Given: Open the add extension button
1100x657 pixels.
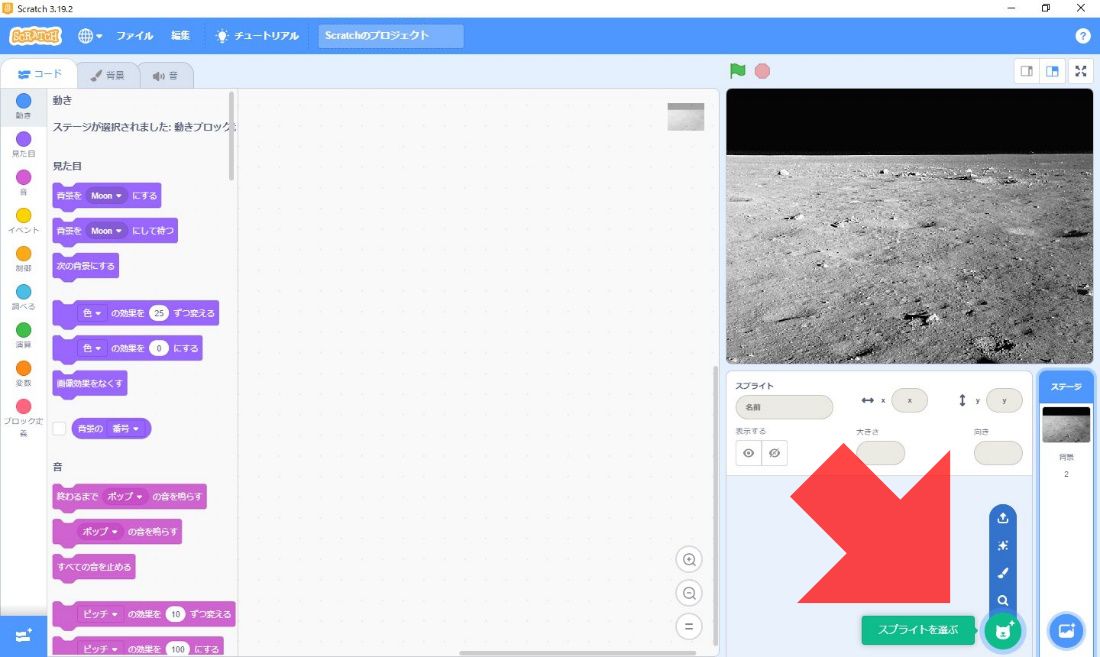Looking at the screenshot, I should [23, 636].
